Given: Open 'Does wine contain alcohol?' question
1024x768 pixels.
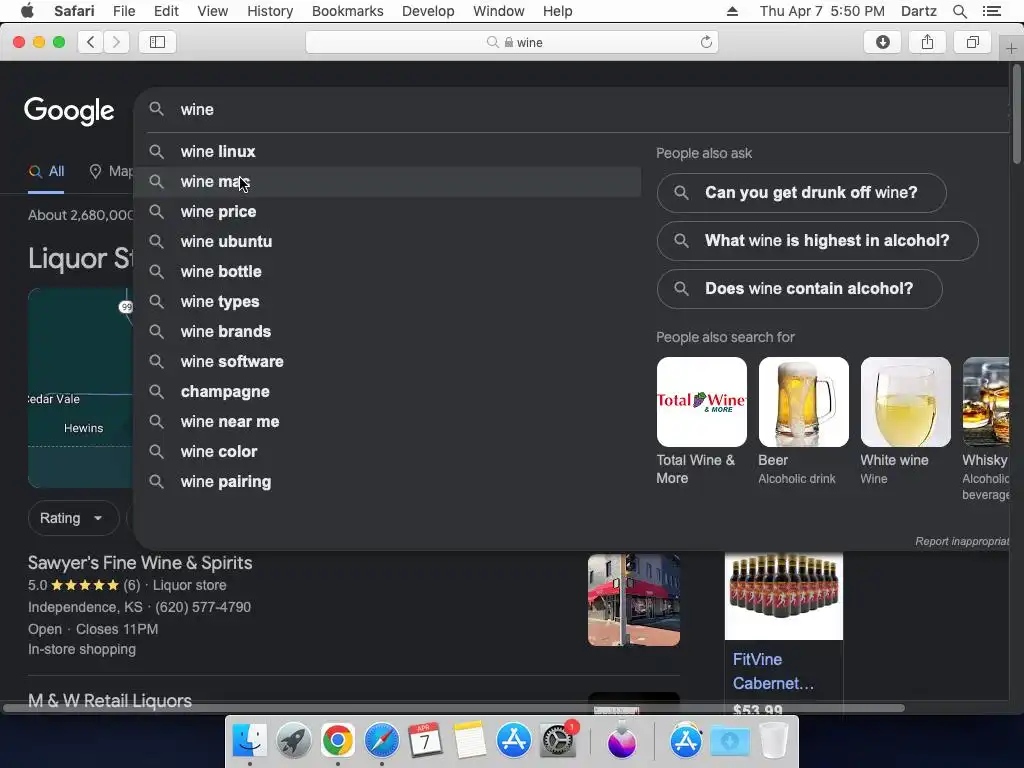Looking at the screenshot, I should click(799, 289).
